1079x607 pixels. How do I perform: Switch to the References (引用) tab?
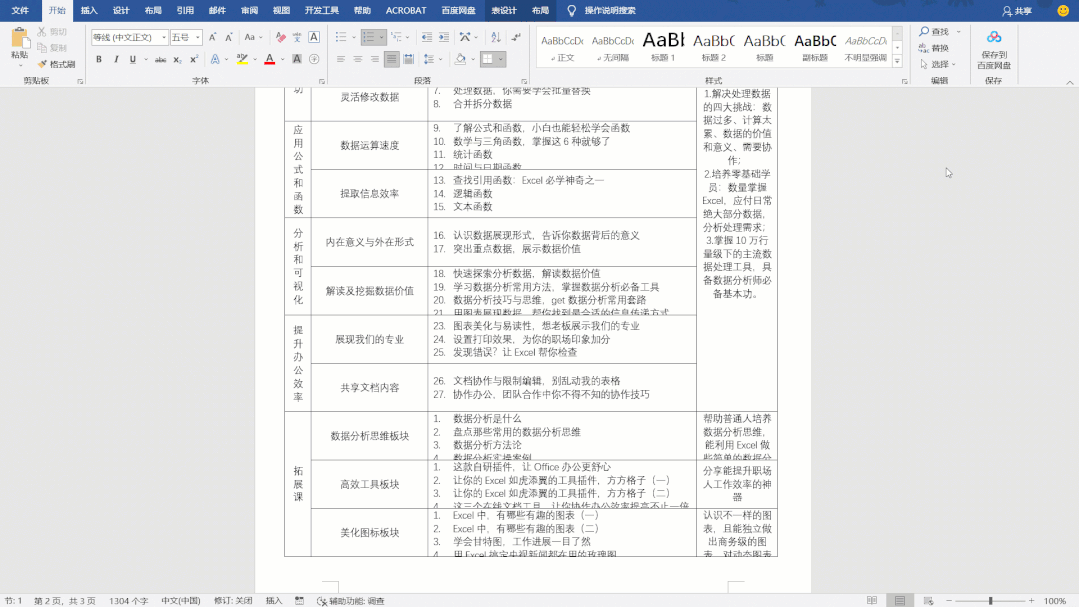pyautogui.click(x=185, y=10)
